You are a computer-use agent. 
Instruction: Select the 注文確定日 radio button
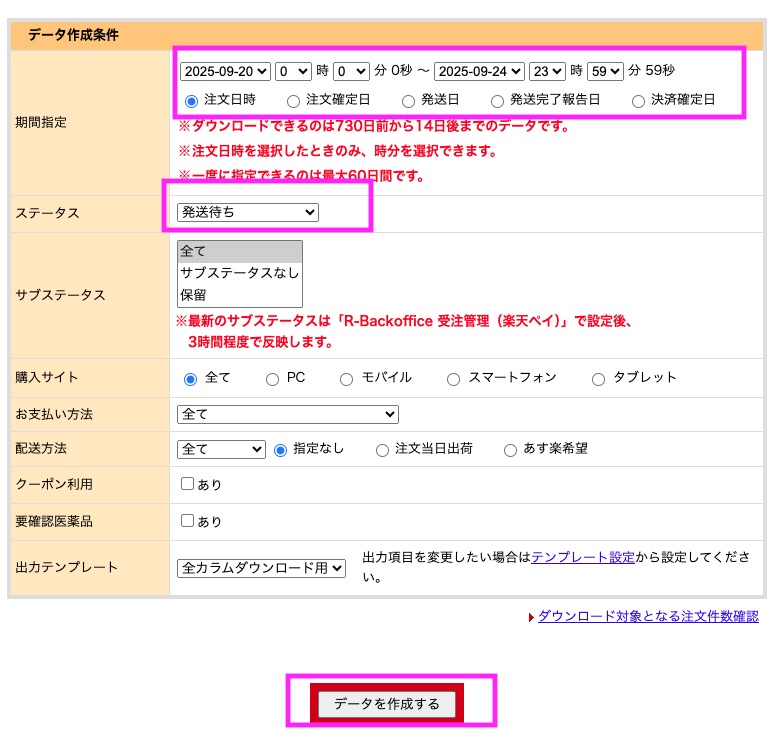293,101
